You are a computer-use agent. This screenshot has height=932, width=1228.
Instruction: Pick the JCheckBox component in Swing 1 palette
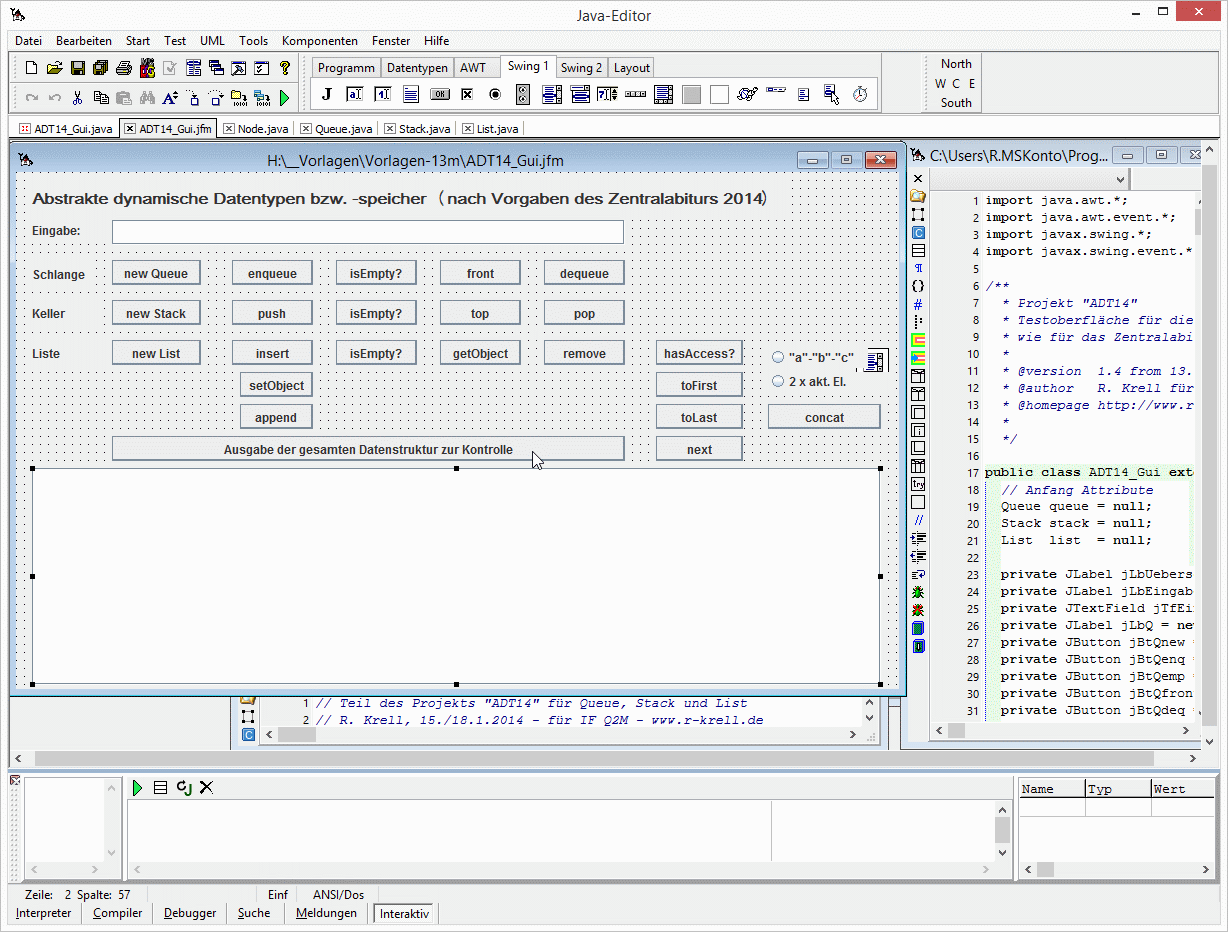467,94
